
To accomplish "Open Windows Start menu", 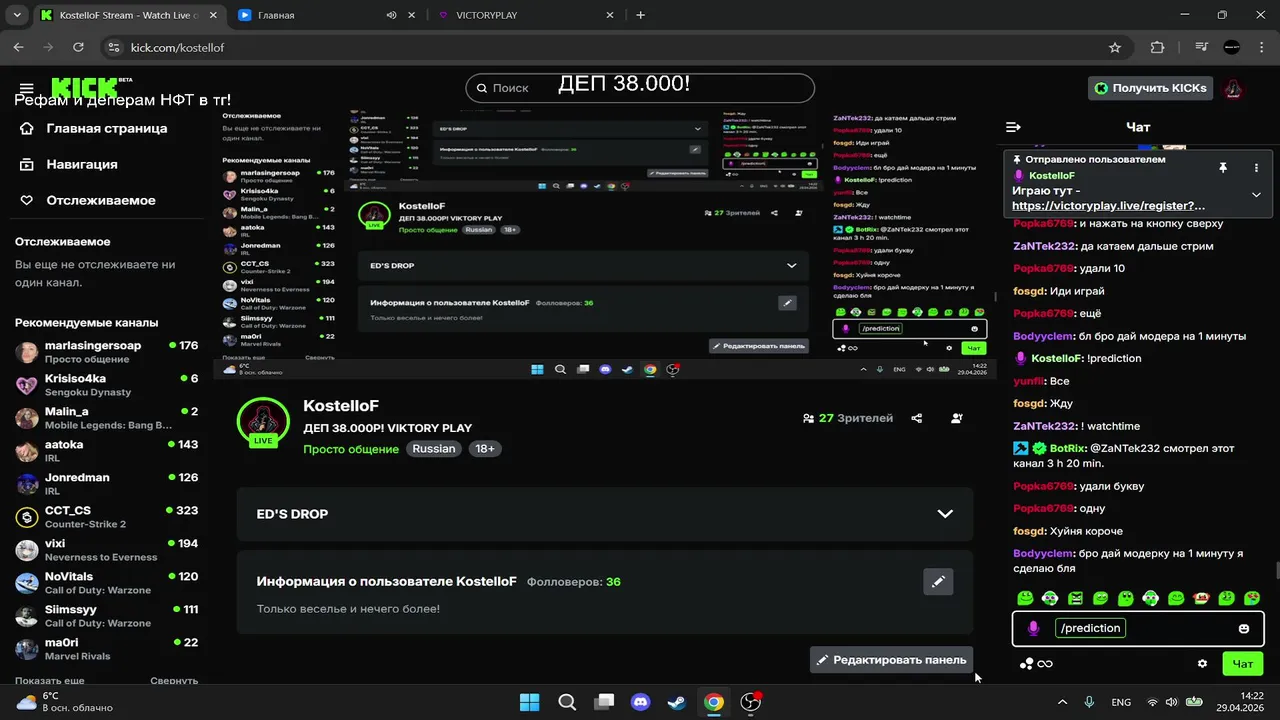I will point(530,702).
